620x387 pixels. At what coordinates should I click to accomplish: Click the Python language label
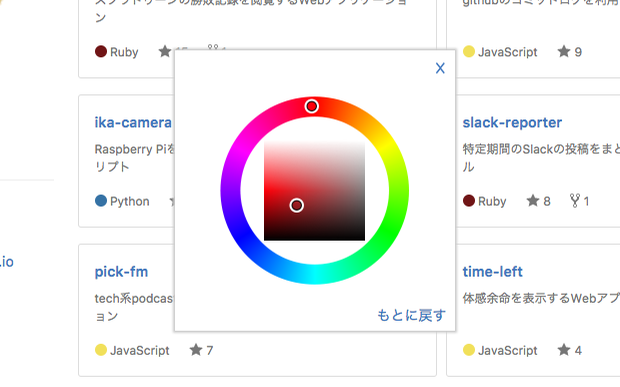point(130,202)
